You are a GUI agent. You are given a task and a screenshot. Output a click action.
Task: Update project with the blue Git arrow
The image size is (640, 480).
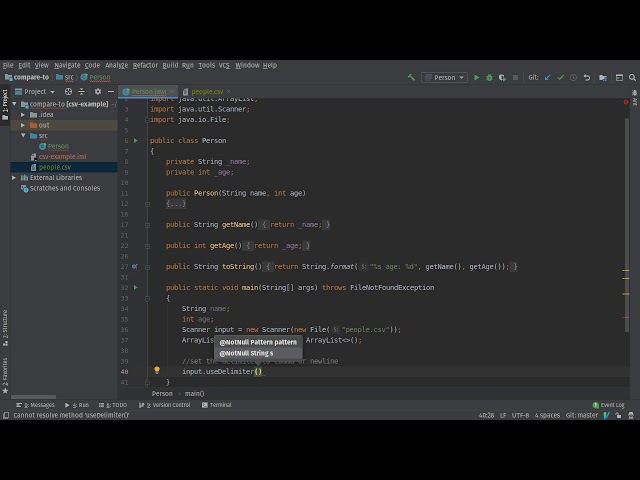click(547, 78)
